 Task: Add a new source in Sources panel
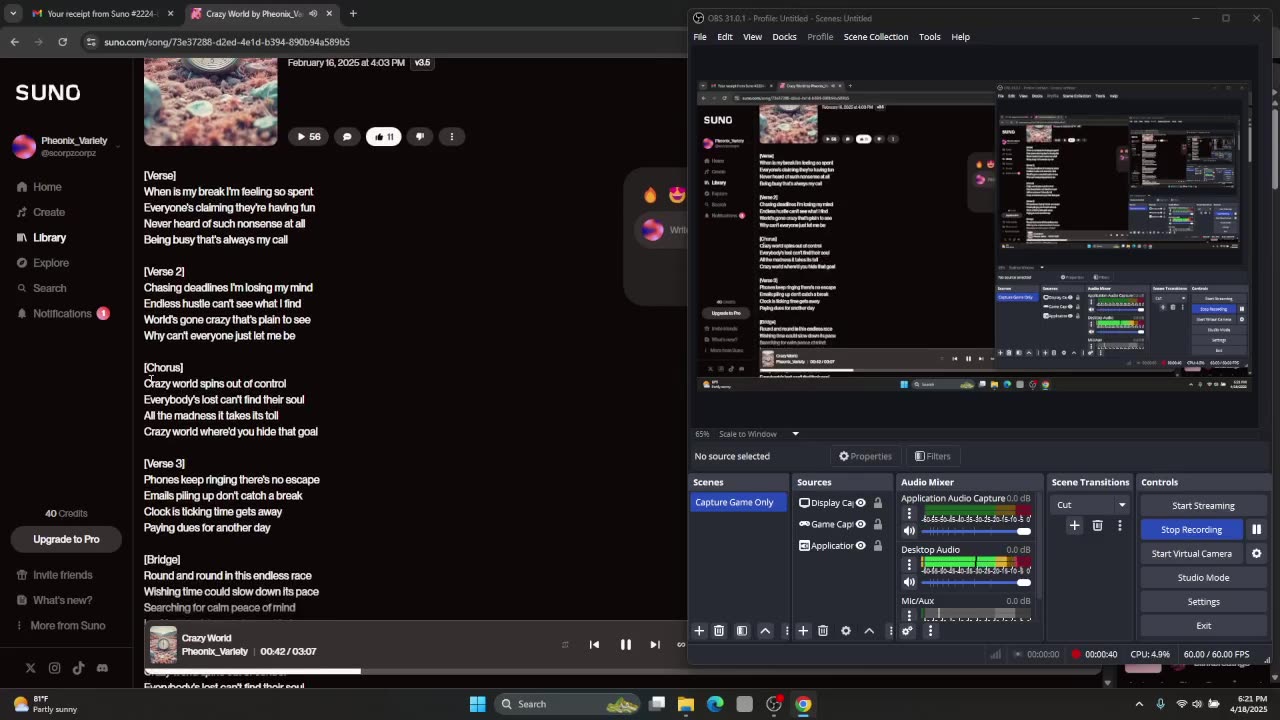pyautogui.click(x=803, y=631)
